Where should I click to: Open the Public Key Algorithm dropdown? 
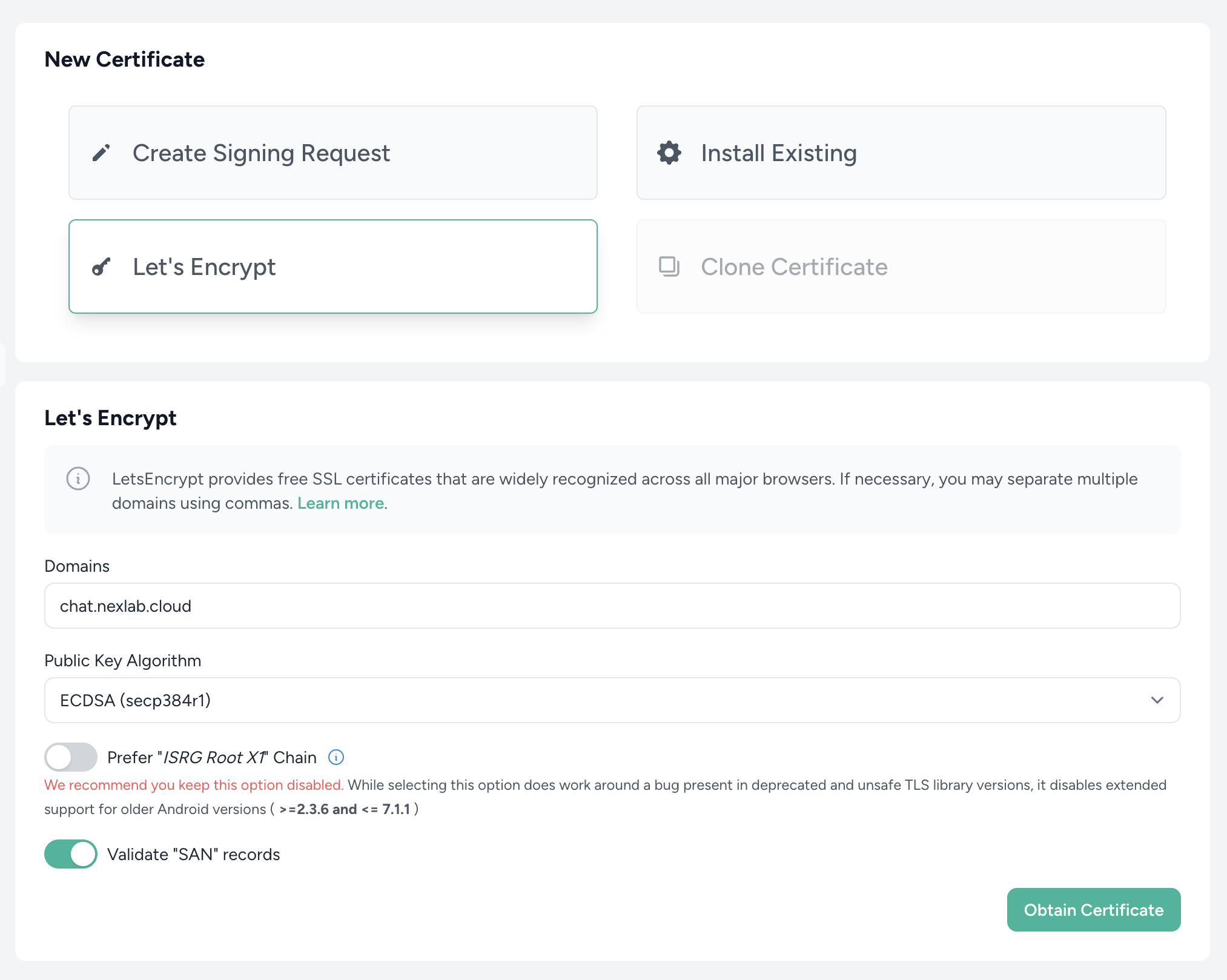click(x=612, y=700)
